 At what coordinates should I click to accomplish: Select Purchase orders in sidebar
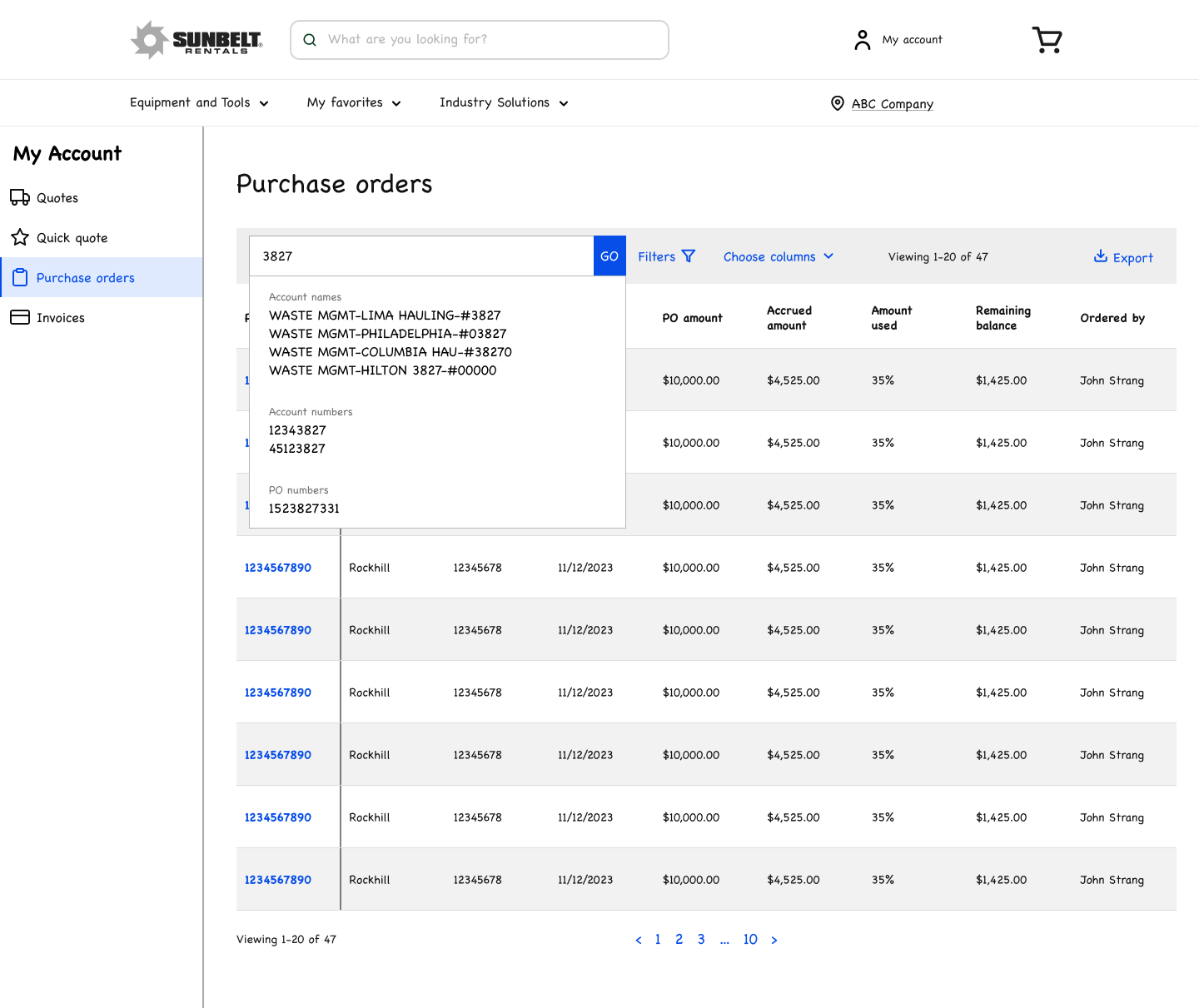point(102,277)
